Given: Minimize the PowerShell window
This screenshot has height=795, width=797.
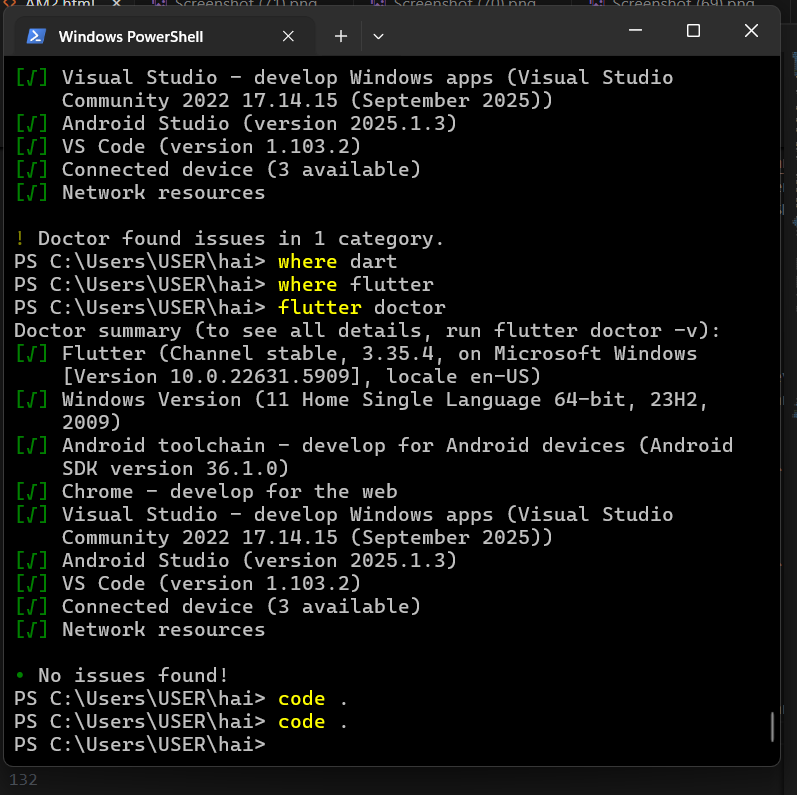Looking at the screenshot, I should 635,30.
